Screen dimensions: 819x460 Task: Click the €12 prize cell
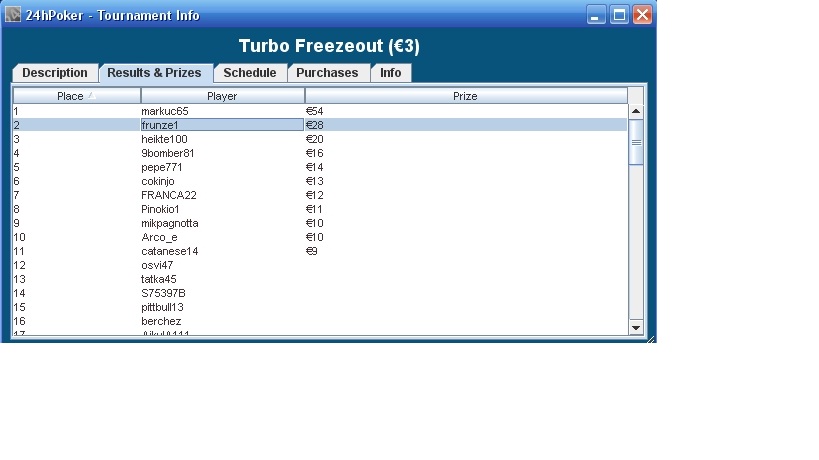point(314,195)
